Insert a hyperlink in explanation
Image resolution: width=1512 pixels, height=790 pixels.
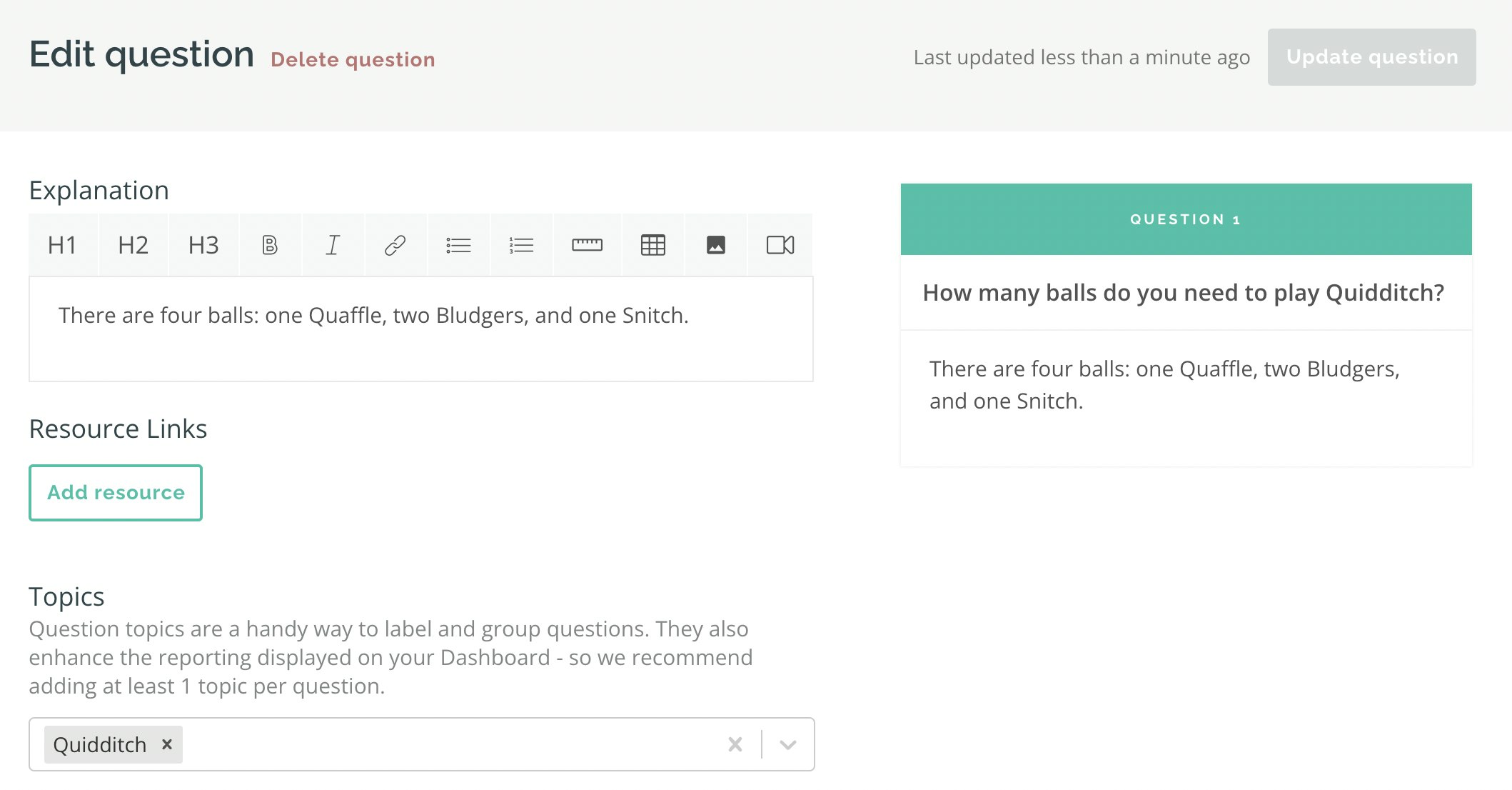(395, 245)
